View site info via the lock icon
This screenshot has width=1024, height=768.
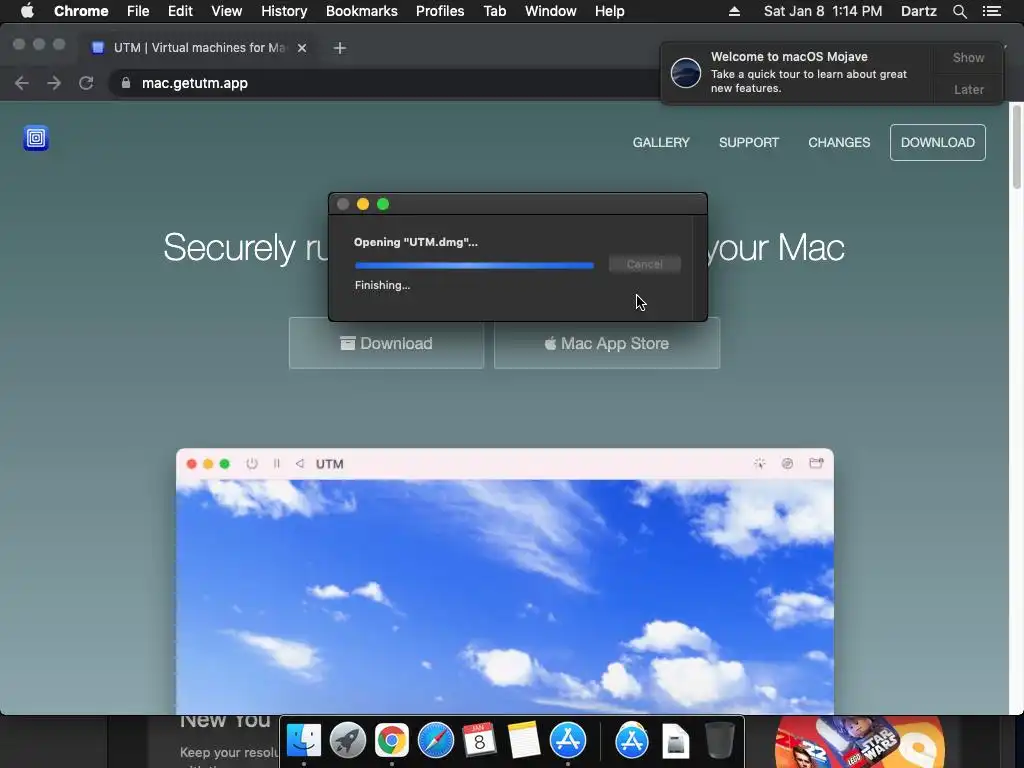click(x=126, y=83)
